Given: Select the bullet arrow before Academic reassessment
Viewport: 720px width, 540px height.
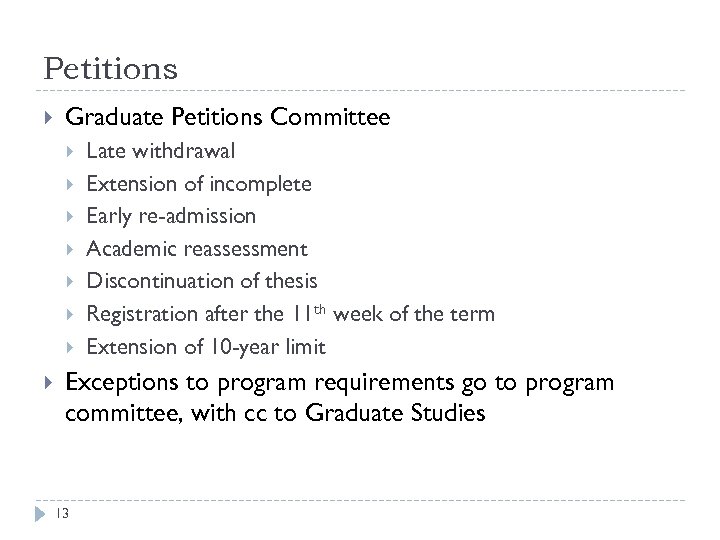Looking at the screenshot, I should (71, 249).
